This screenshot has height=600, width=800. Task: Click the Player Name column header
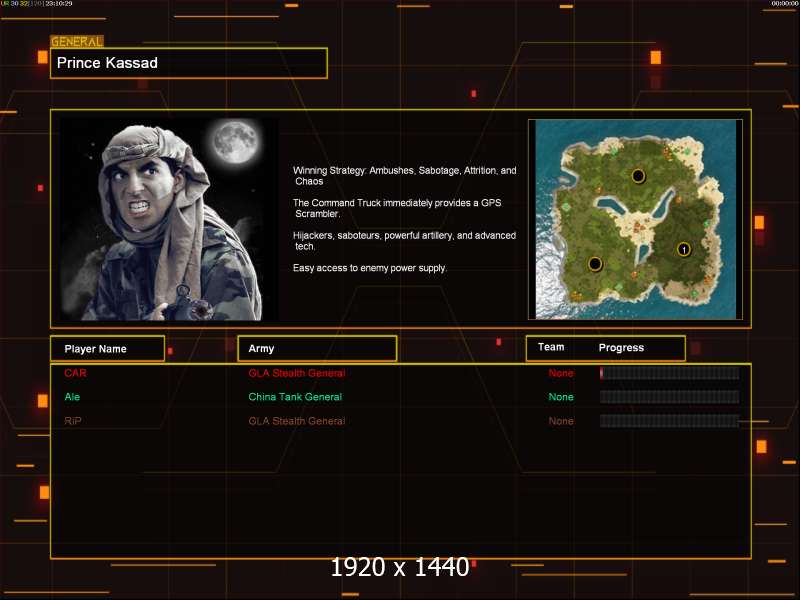click(x=107, y=349)
